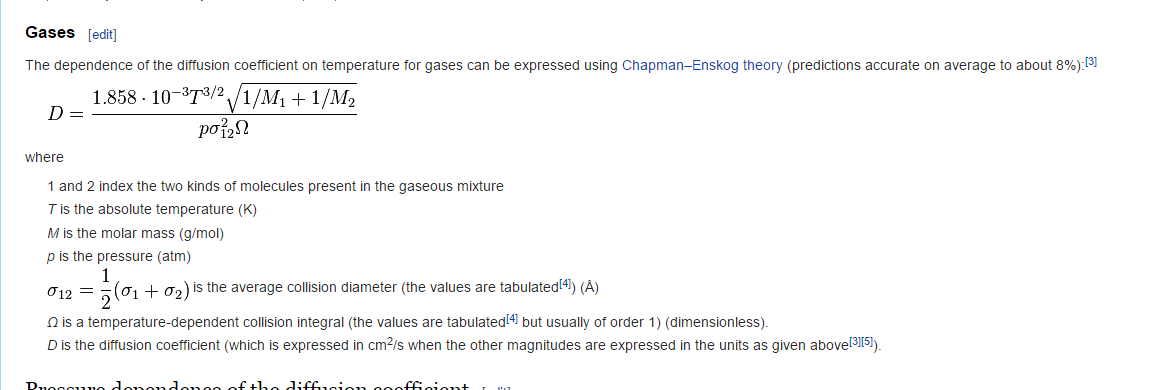Open citation [4] on collision diameter line
This screenshot has height=390, width=1158.
565,284
